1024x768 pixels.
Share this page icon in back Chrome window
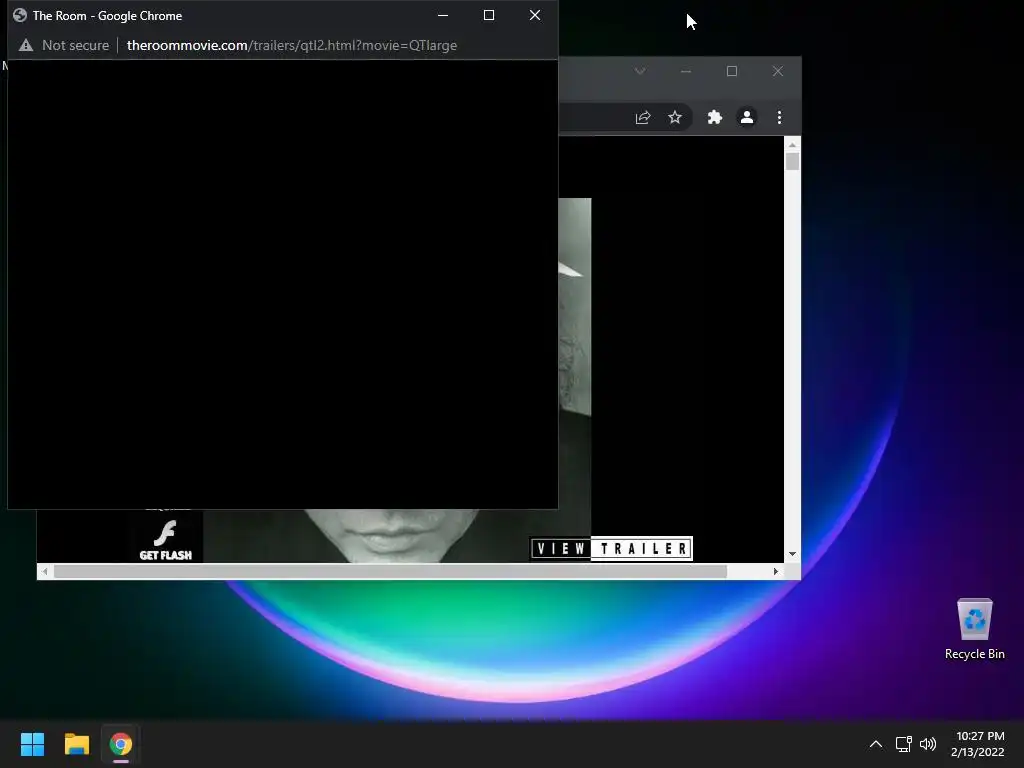[x=643, y=118]
